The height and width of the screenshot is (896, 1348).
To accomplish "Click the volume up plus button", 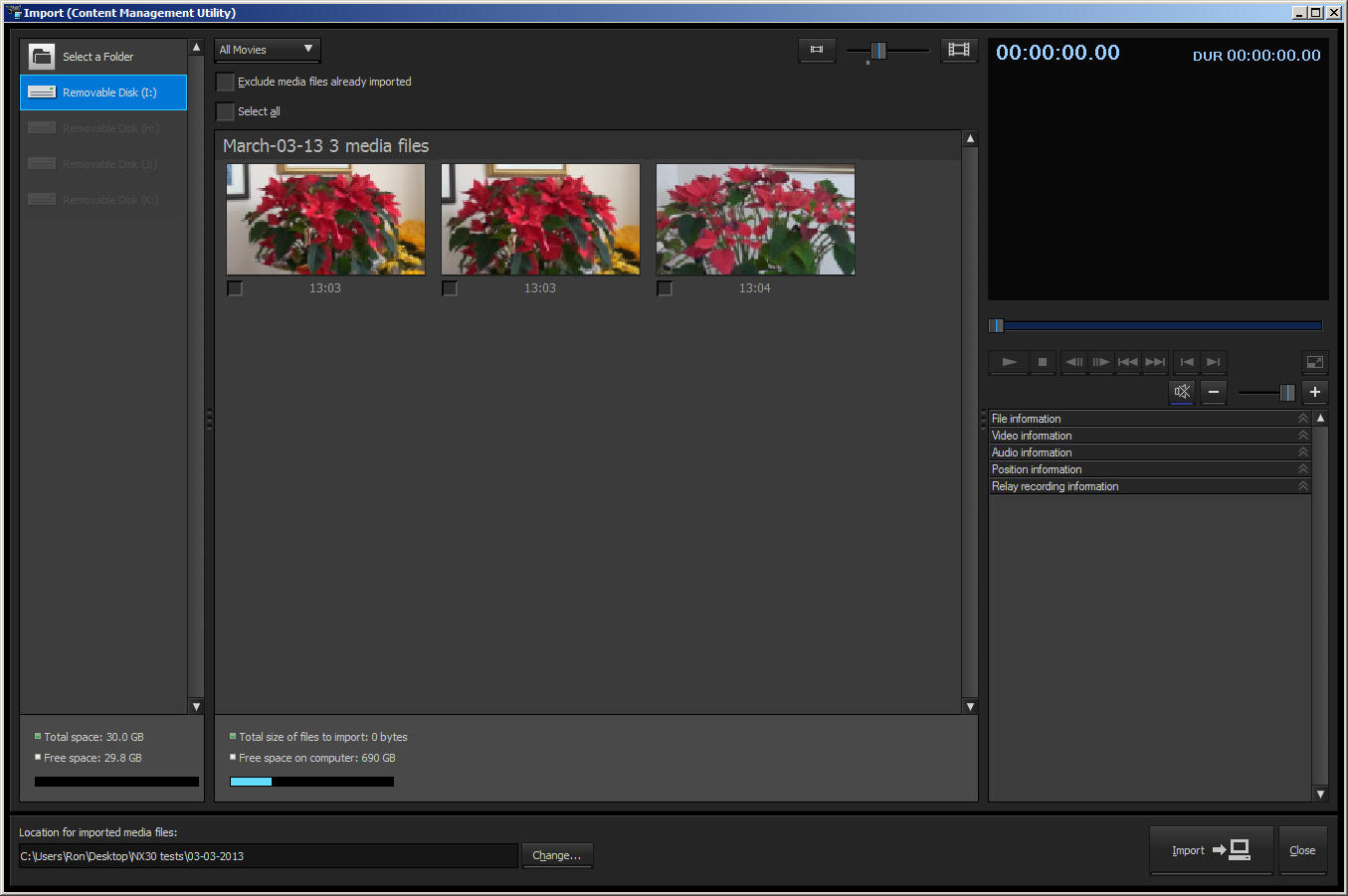I will point(1314,392).
